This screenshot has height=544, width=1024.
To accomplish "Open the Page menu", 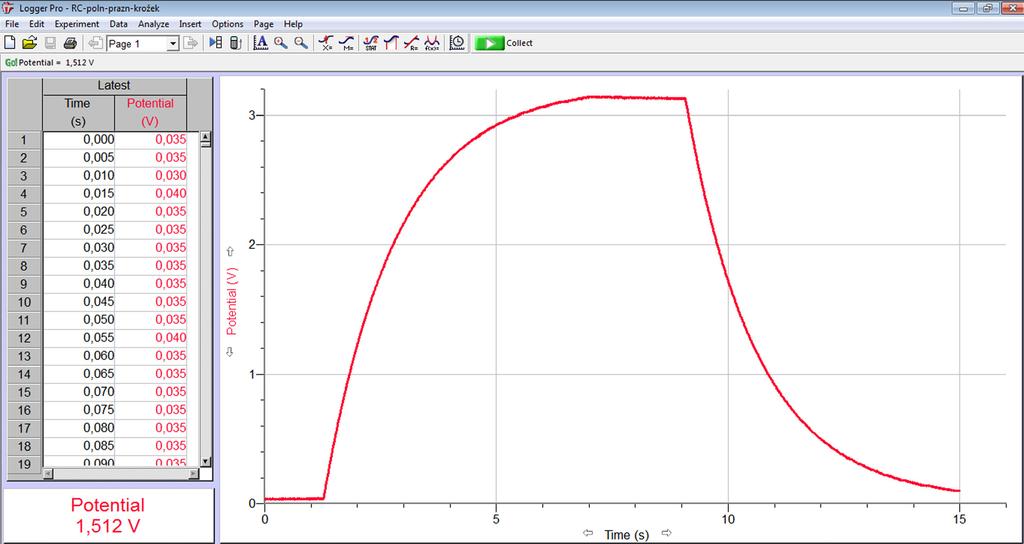I will pos(264,24).
